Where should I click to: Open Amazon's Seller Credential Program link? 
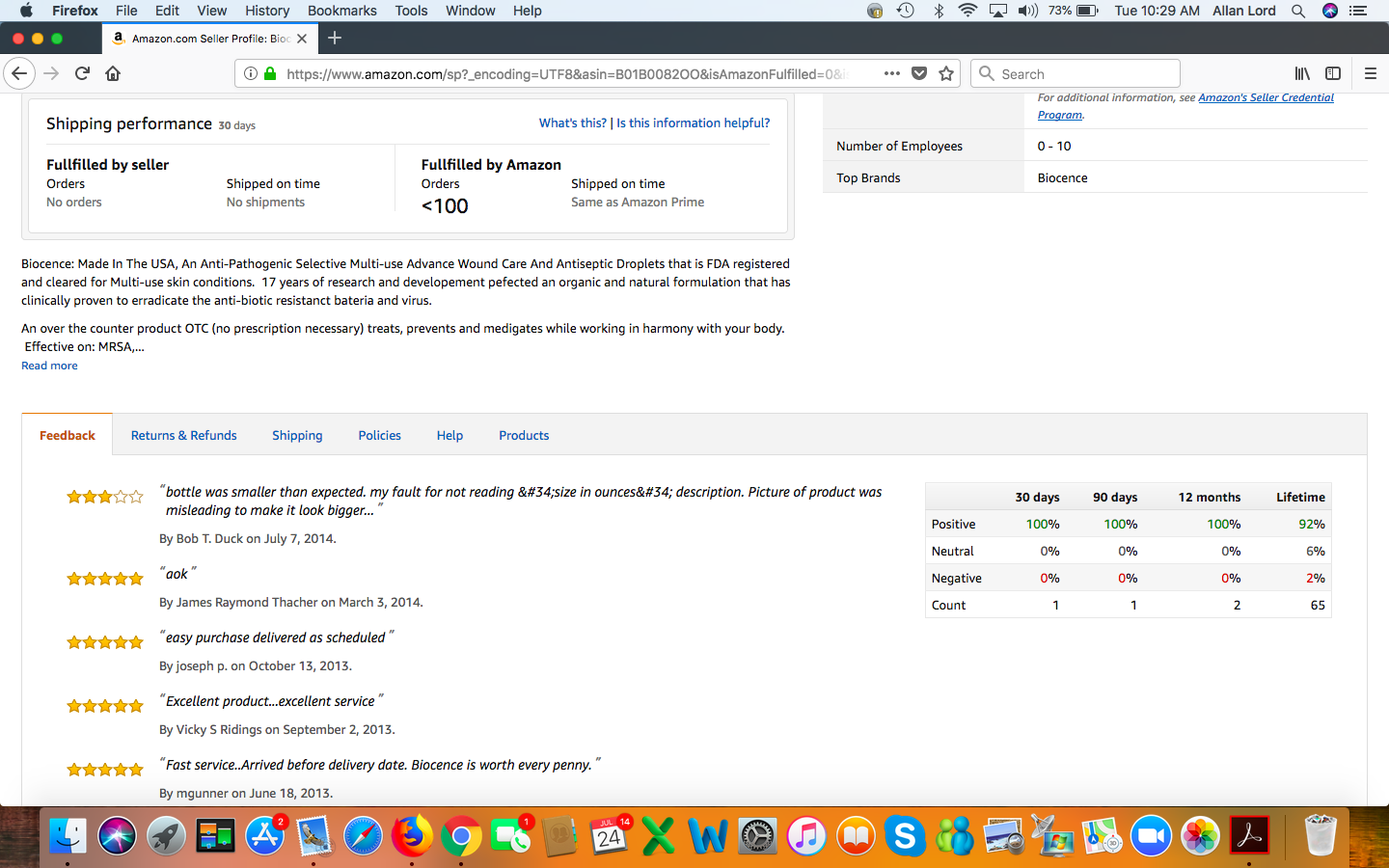(x=1185, y=106)
